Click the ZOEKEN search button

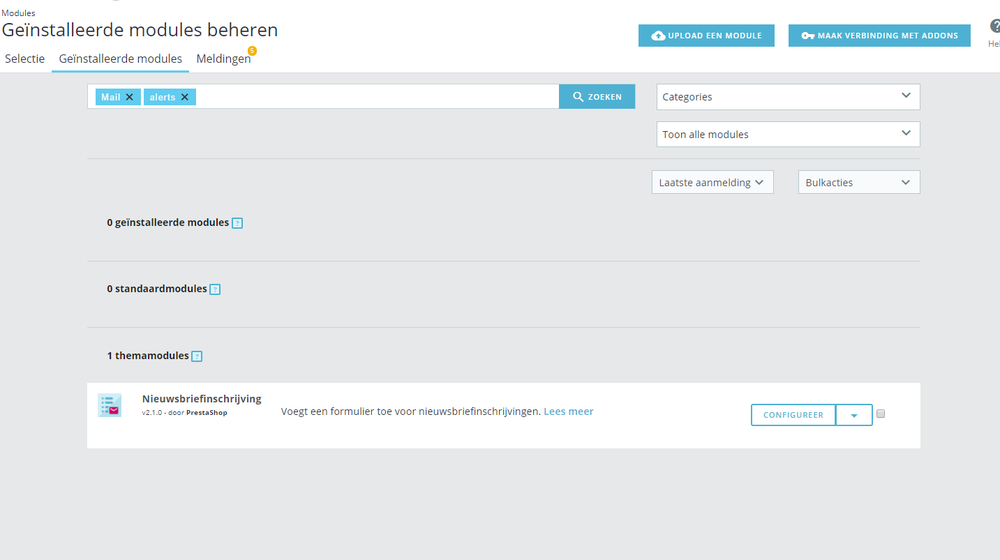coord(597,96)
